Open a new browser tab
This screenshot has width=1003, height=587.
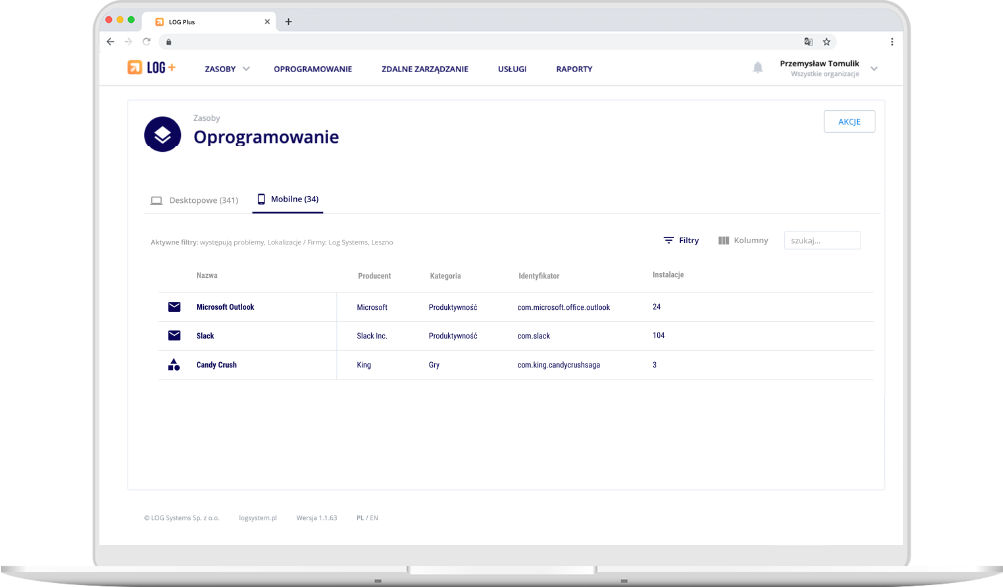point(288,22)
